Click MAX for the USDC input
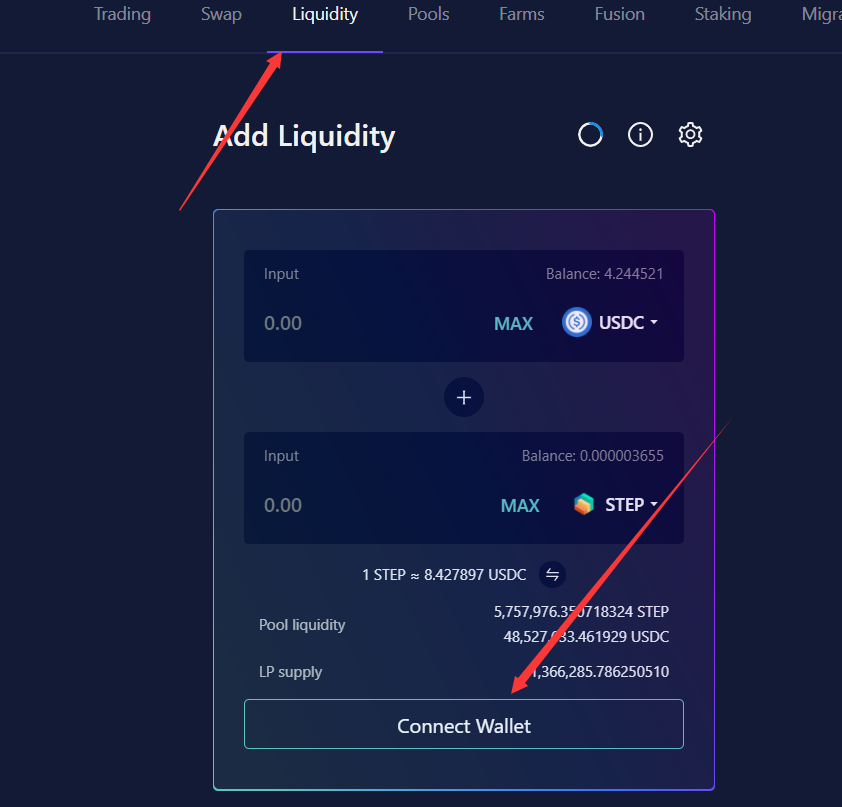Image resolution: width=842 pixels, height=807 pixels. [x=513, y=323]
